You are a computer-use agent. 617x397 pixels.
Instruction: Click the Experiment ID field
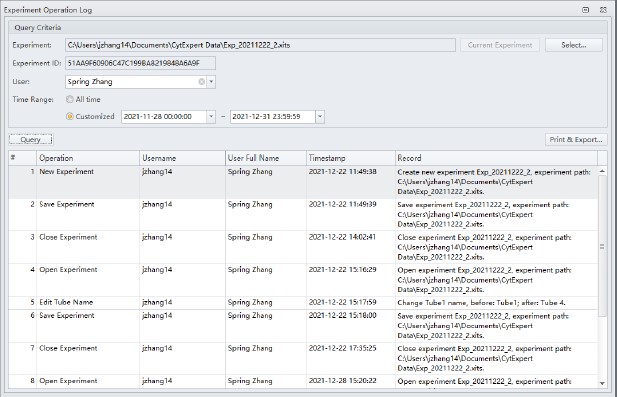140,63
